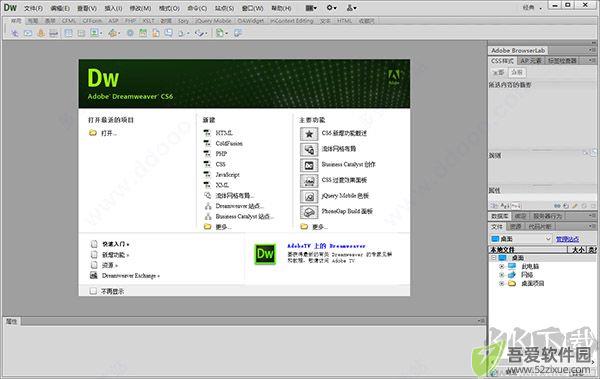This screenshot has height=379, width=600.
Task: Click the Attach Style Sheet link icon
Action: pyautogui.click(x=557, y=206)
